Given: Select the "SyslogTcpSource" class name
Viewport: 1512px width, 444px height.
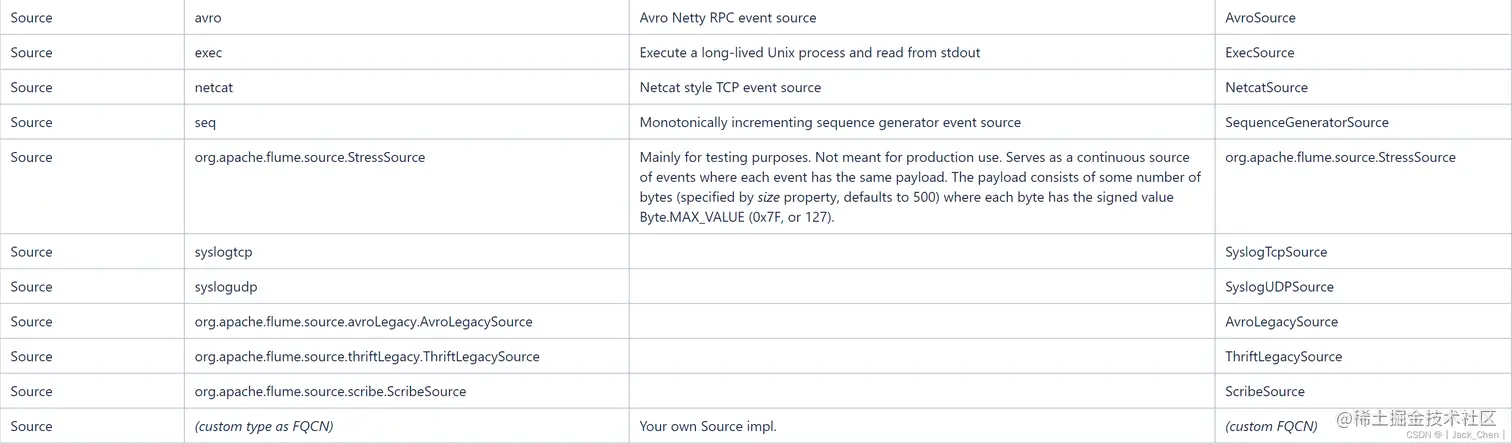Looking at the screenshot, I should click(1276, 252).
